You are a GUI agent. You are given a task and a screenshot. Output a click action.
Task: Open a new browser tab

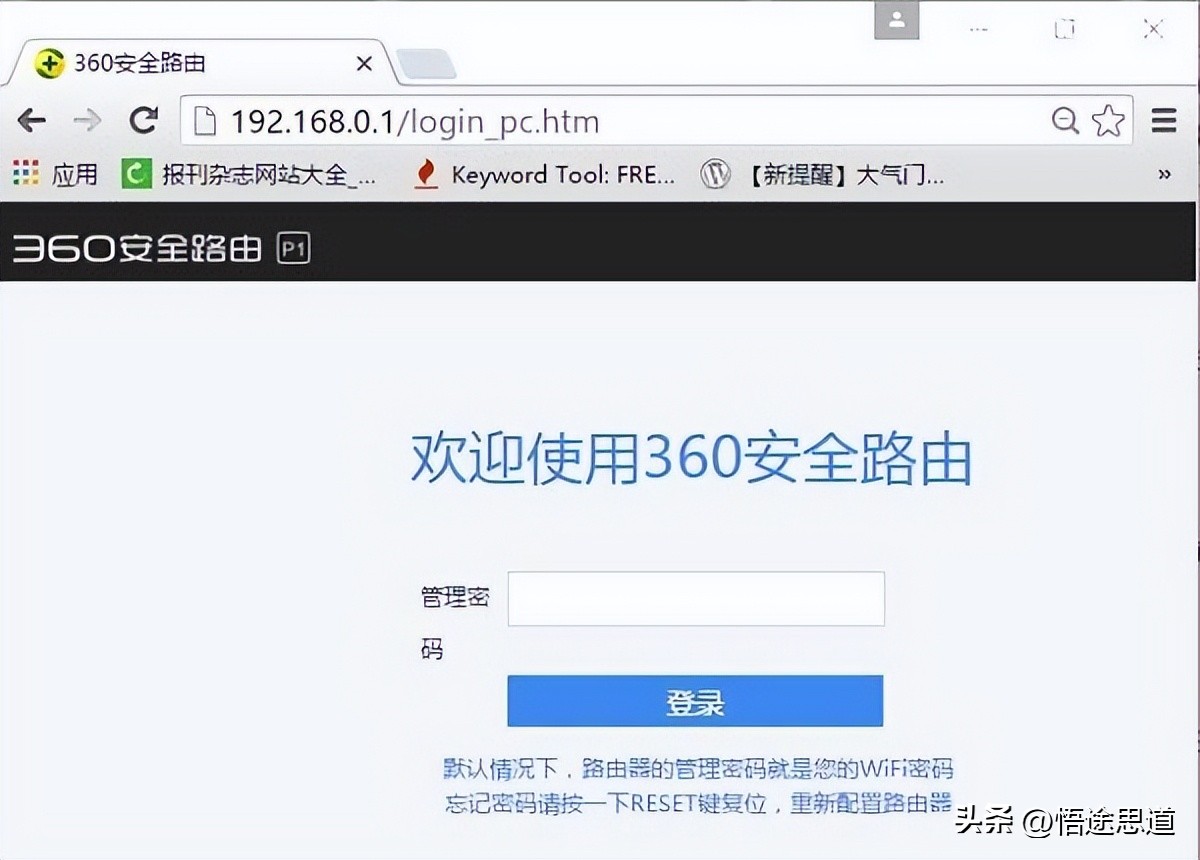pyautogui.click(x=427, y=62)
